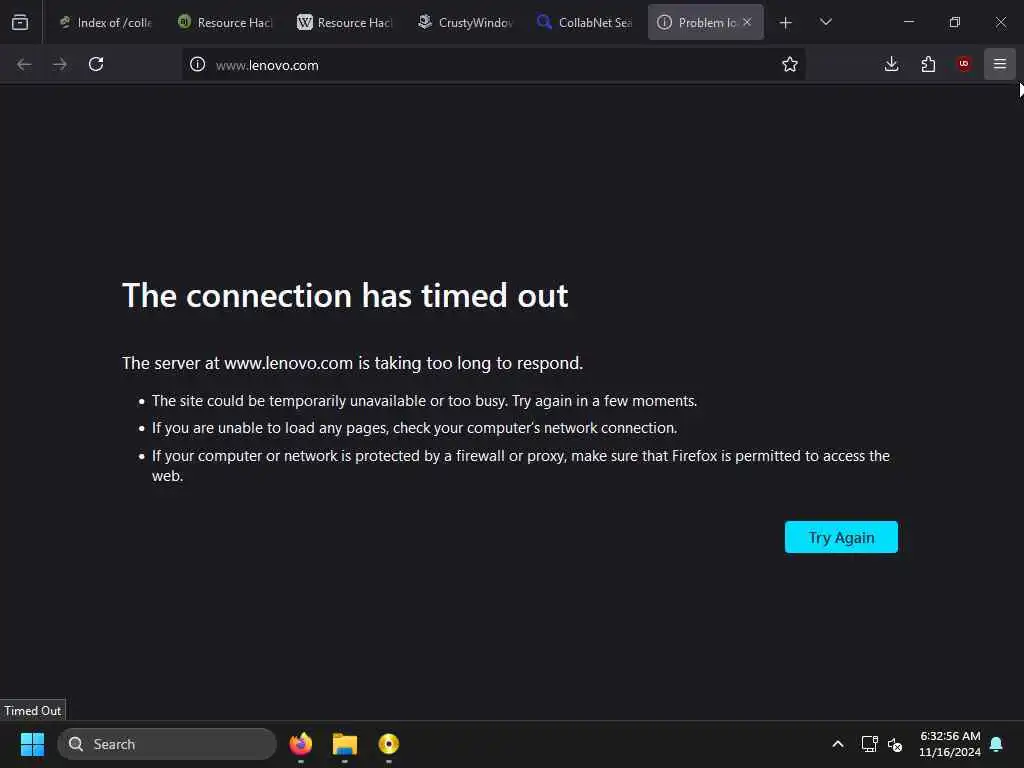This screenshot has width=1024, height=768.
Task: Minimize the Firefox window
Action: (908, 22)
